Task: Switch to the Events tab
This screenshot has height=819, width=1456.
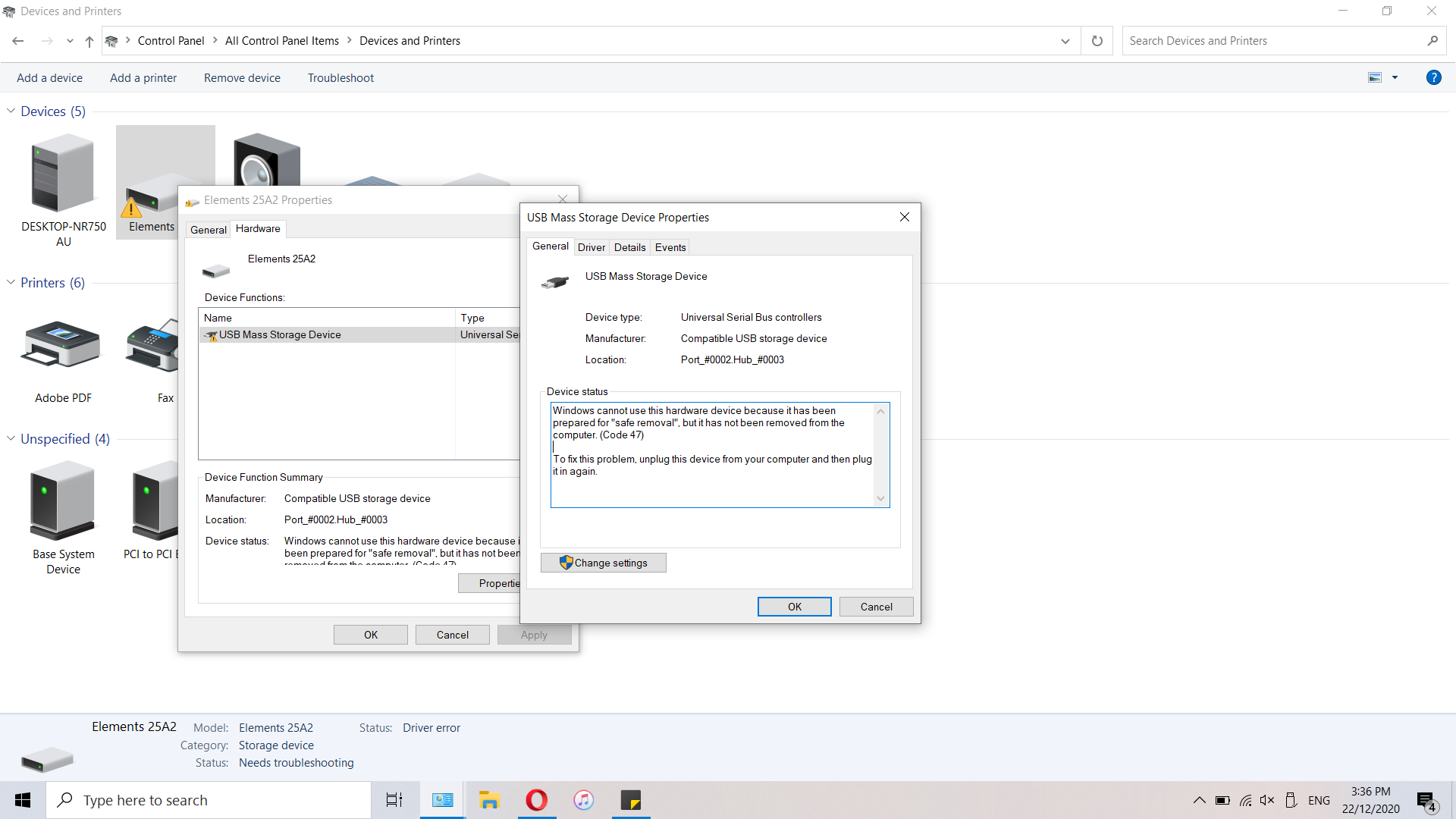Action: point(670,247)
